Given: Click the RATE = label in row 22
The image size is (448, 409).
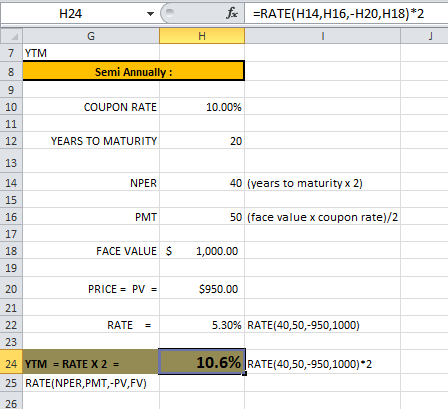Looking at the screenshot, I should 91,325.
